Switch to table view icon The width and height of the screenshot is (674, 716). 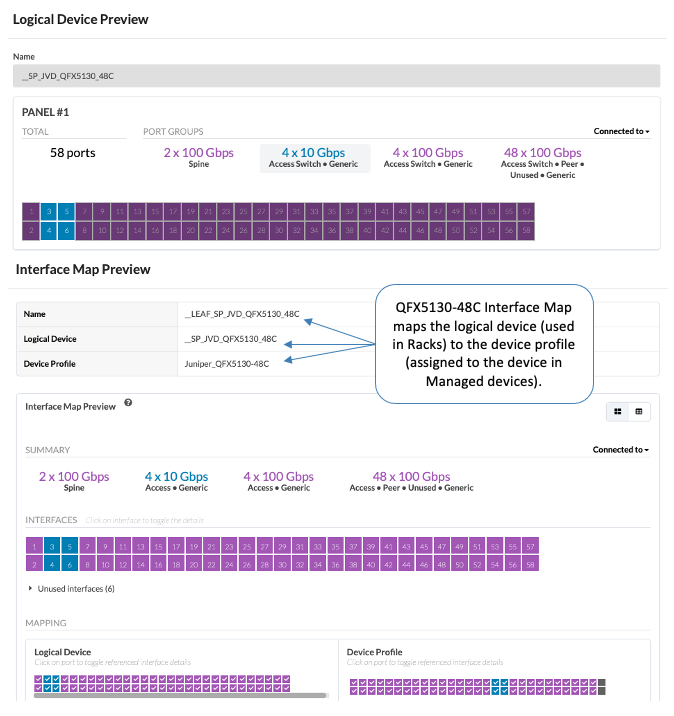coord(639,411)
